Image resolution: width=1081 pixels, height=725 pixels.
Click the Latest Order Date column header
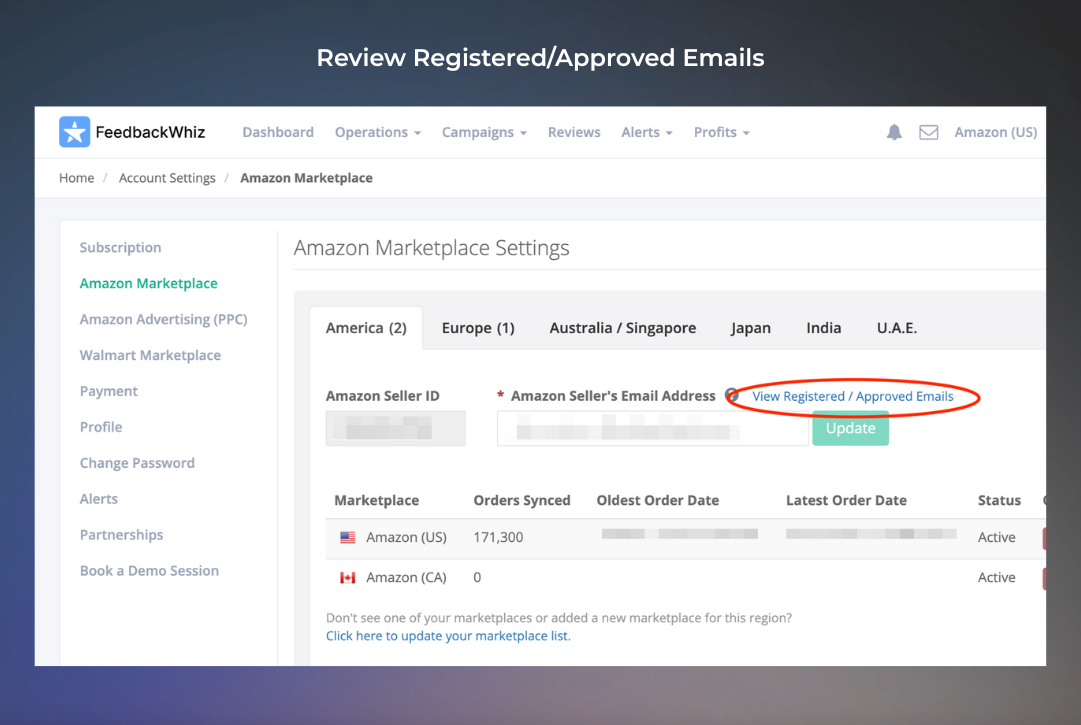click(847, 500)
